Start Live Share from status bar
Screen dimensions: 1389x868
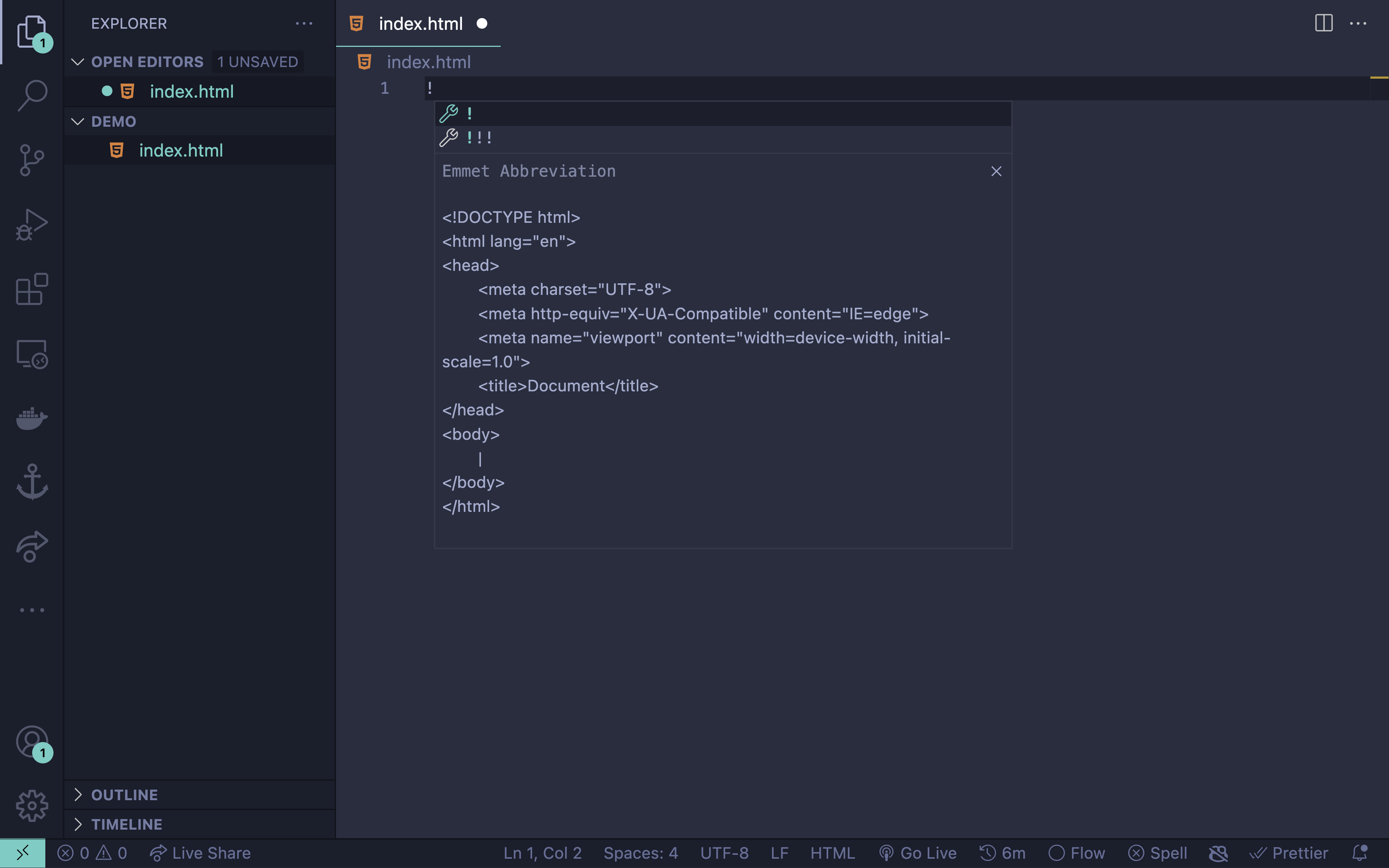point(200,853)
